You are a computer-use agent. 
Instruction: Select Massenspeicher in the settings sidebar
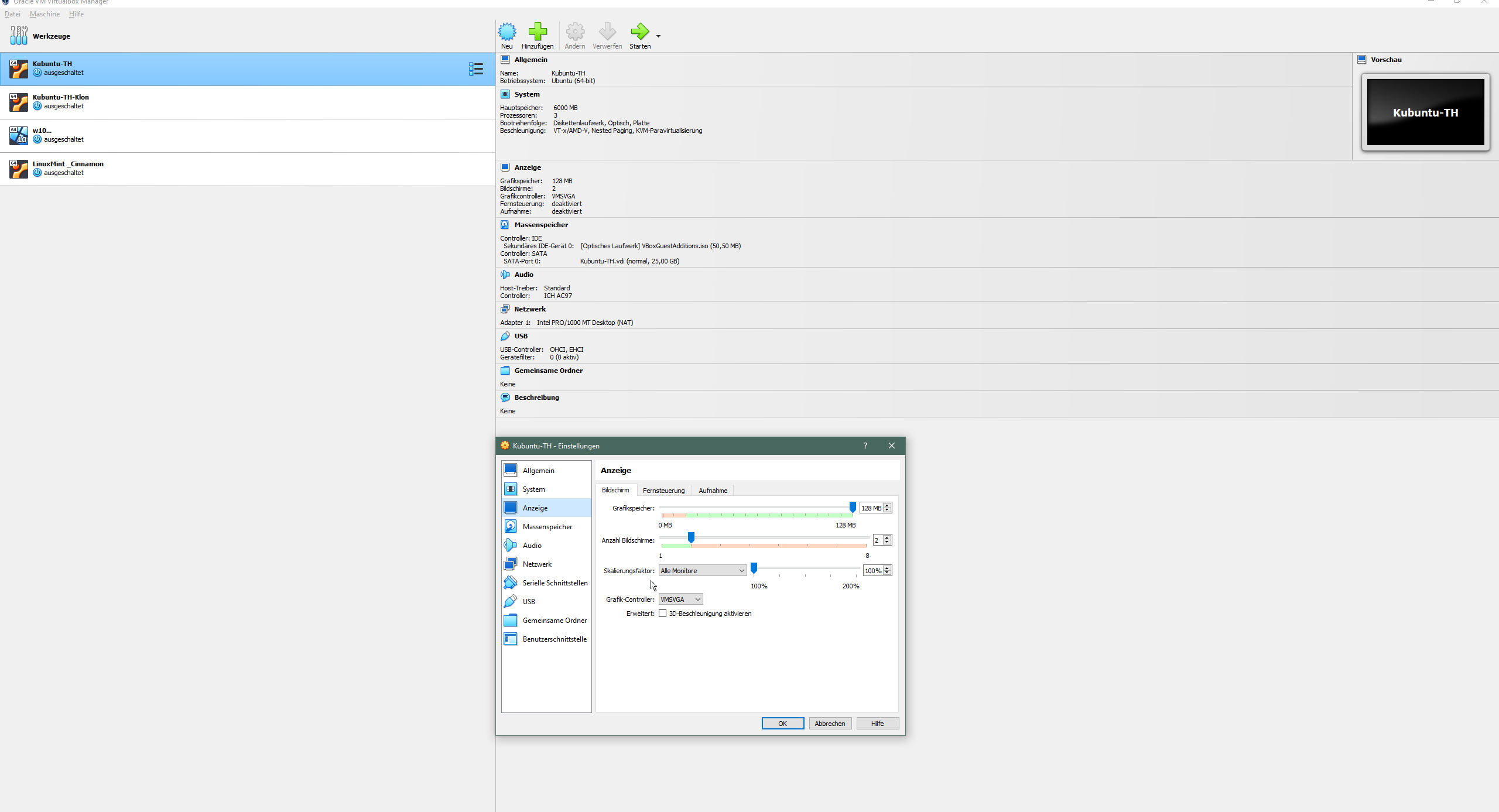coord(547,527)
